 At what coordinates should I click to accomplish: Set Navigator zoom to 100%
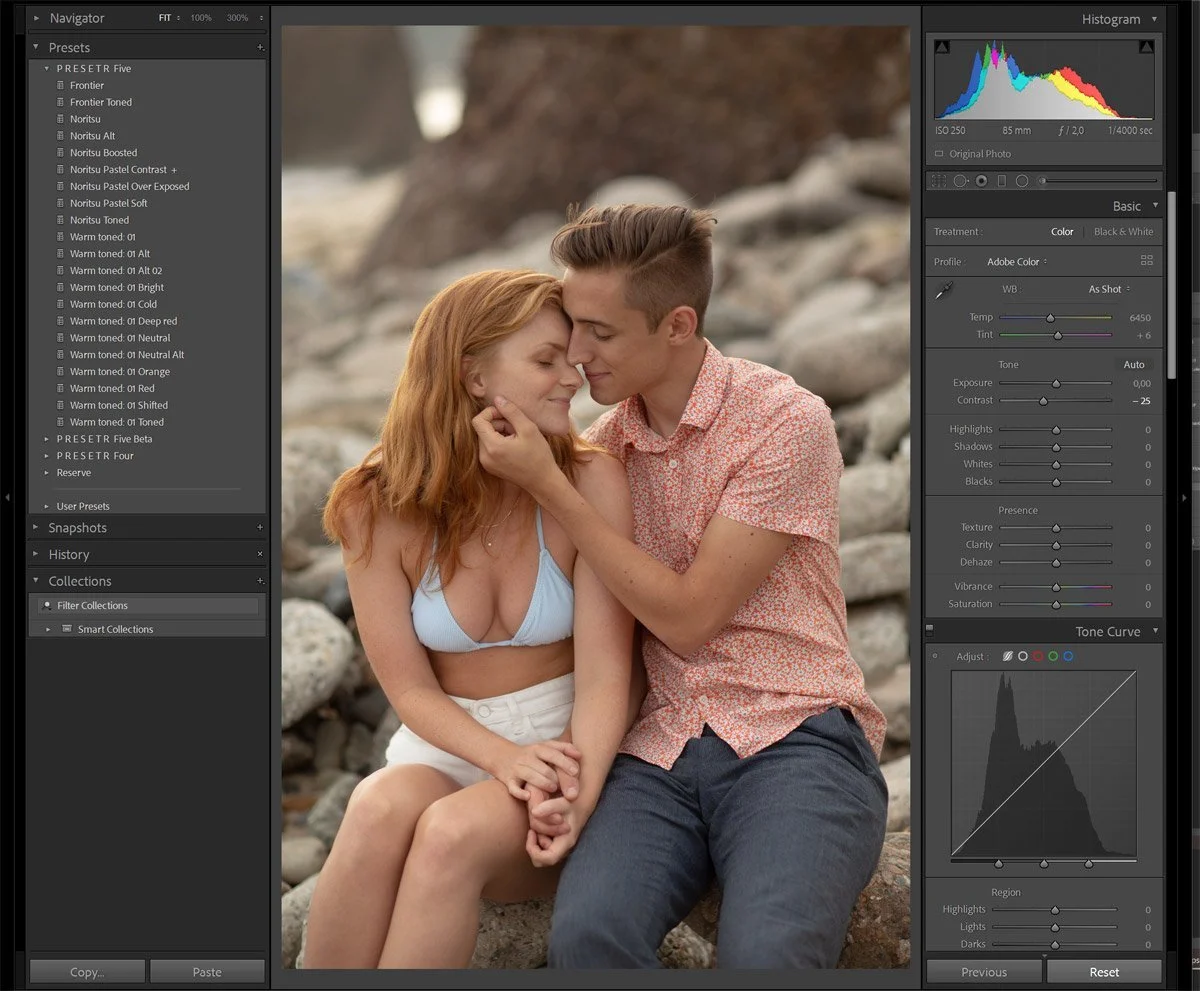point(201,18)
